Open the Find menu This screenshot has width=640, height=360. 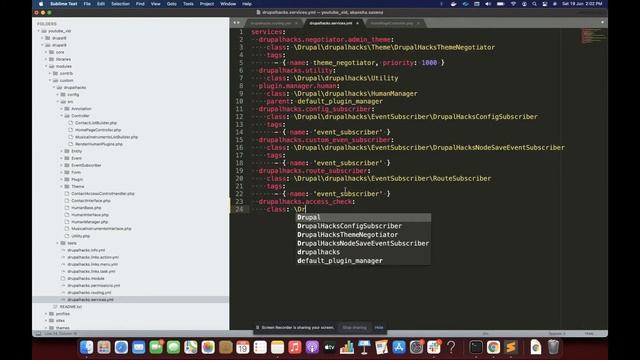coord(140,4)
